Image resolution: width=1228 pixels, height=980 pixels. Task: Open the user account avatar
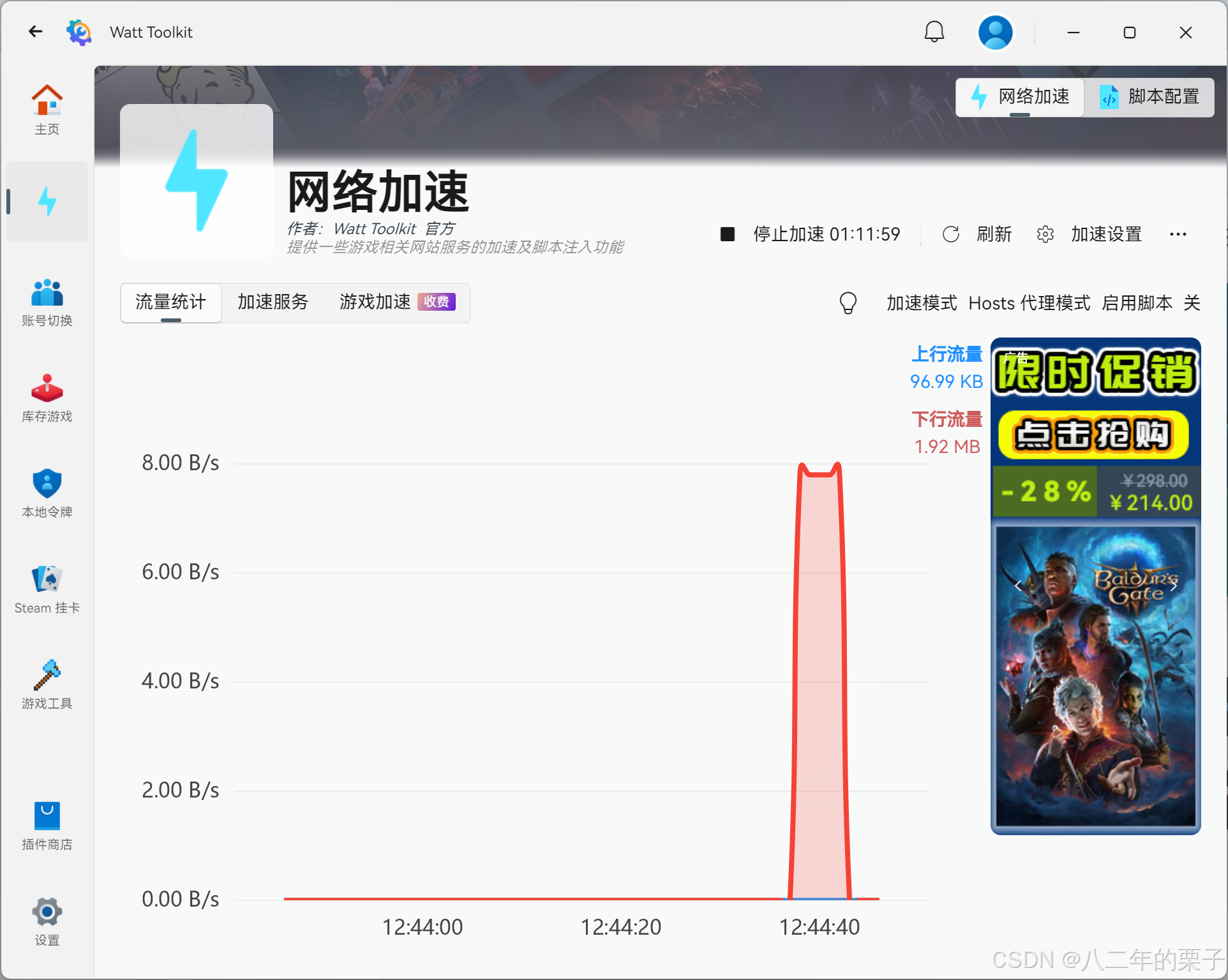995,32
